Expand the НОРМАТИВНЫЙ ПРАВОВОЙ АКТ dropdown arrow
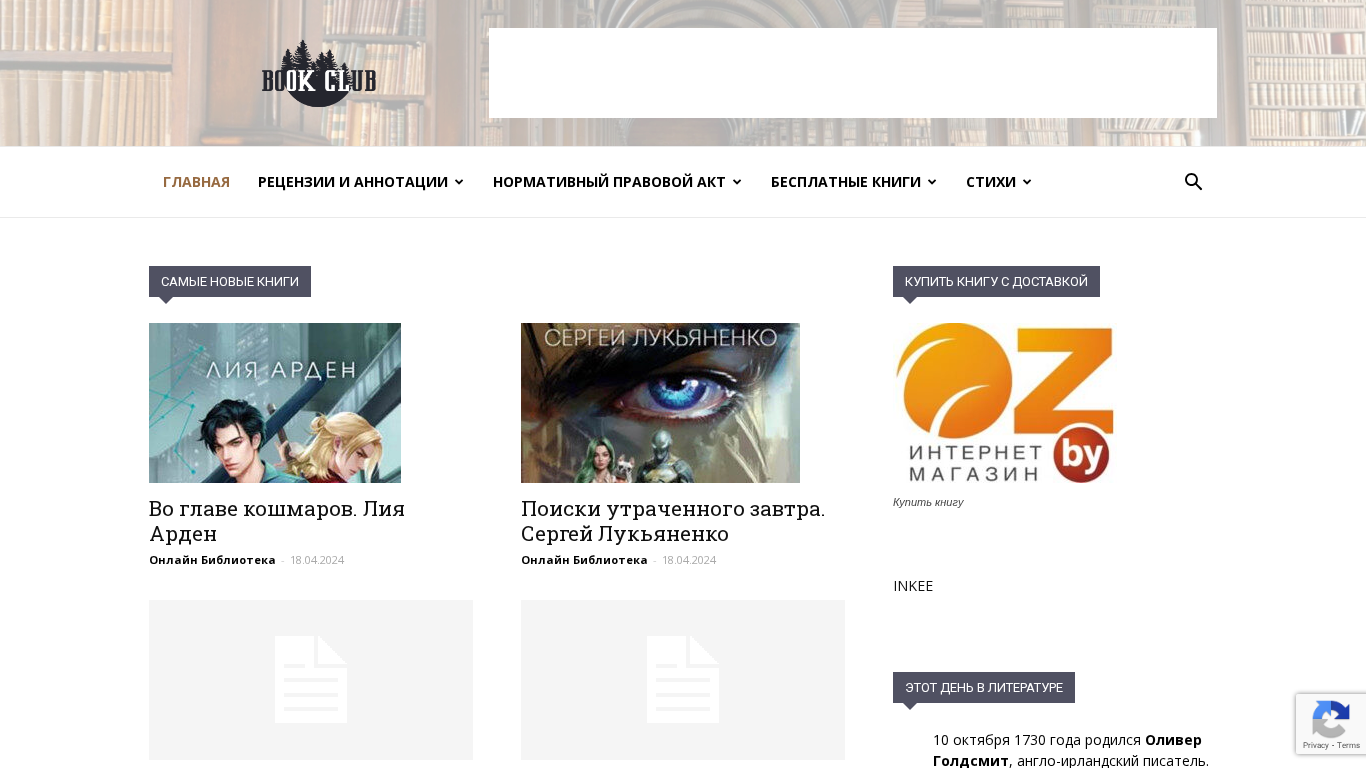The width and height of the screenshot is (1366, 768). click(737, 182)
